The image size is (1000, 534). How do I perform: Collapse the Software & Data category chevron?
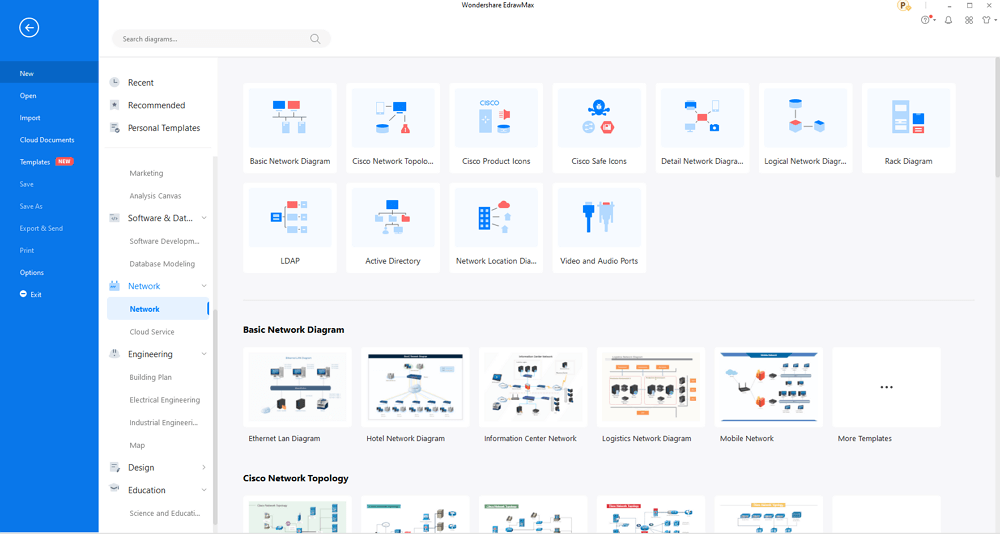[204, 218]
